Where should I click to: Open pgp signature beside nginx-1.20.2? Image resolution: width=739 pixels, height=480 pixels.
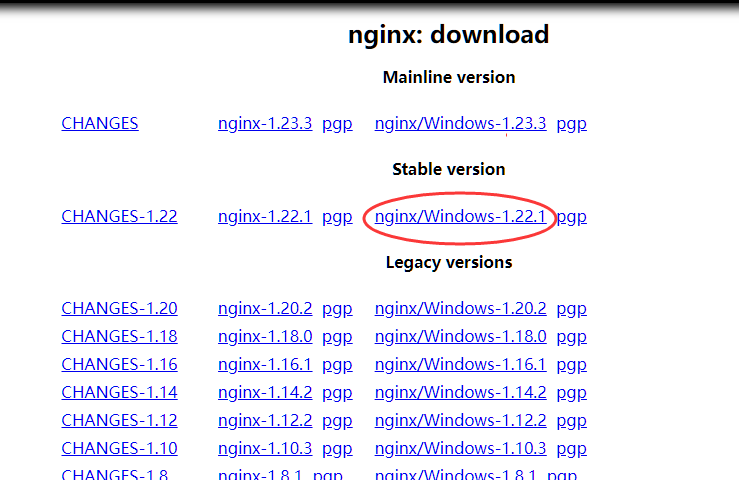tap(337, 309)
